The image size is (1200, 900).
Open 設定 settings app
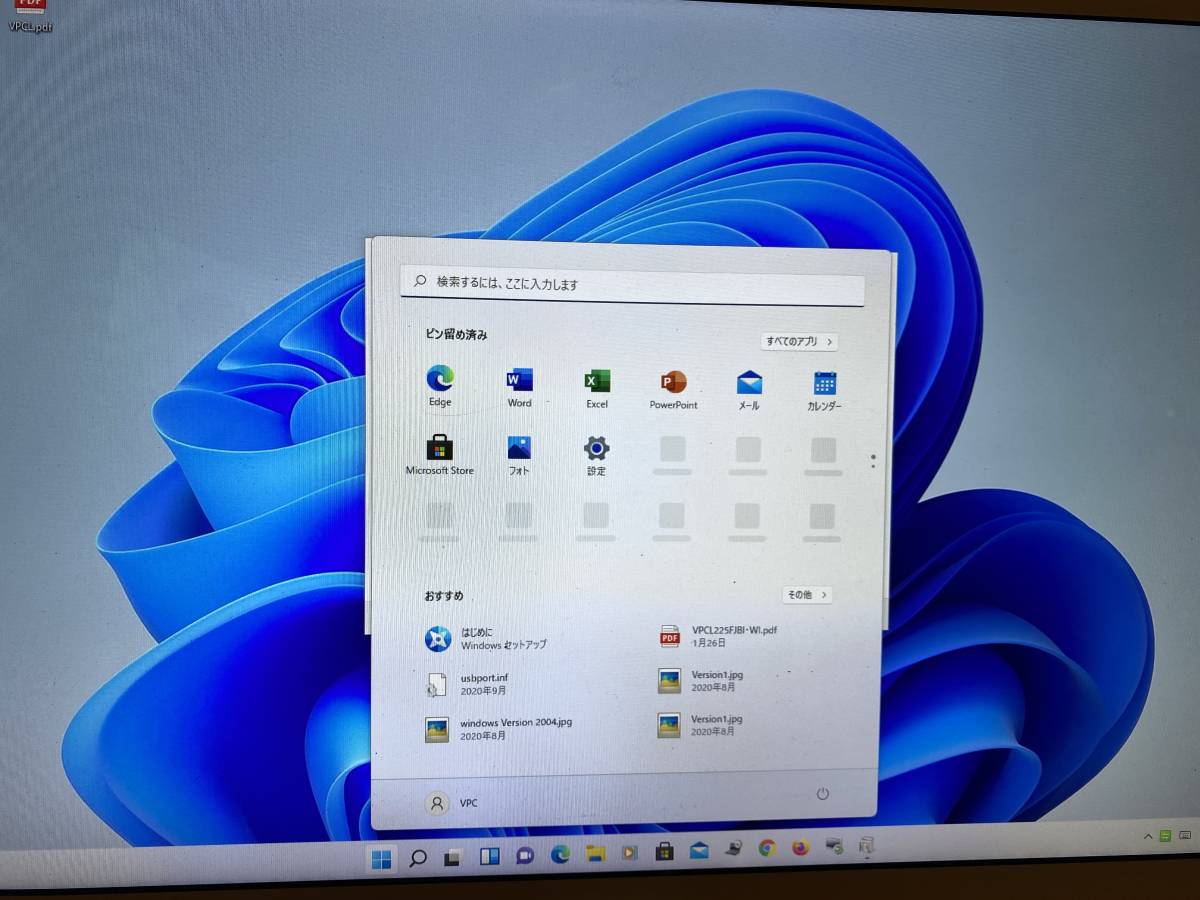click(x=597, y=455)
